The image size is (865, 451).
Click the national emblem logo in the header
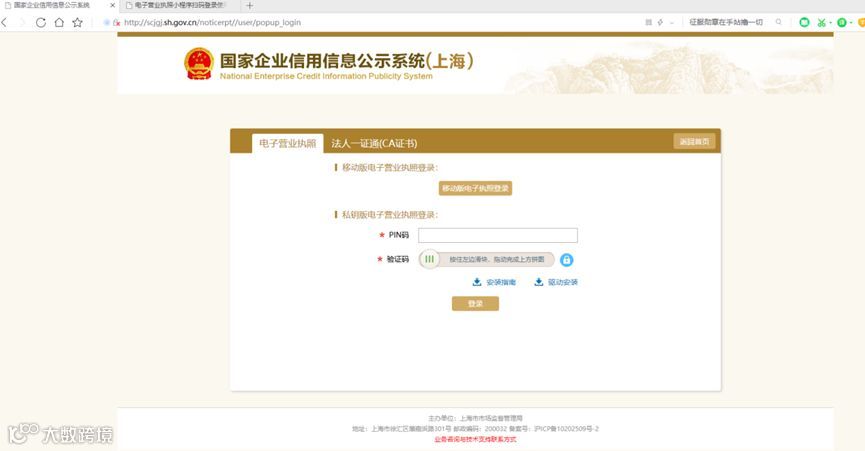point(199,64)
